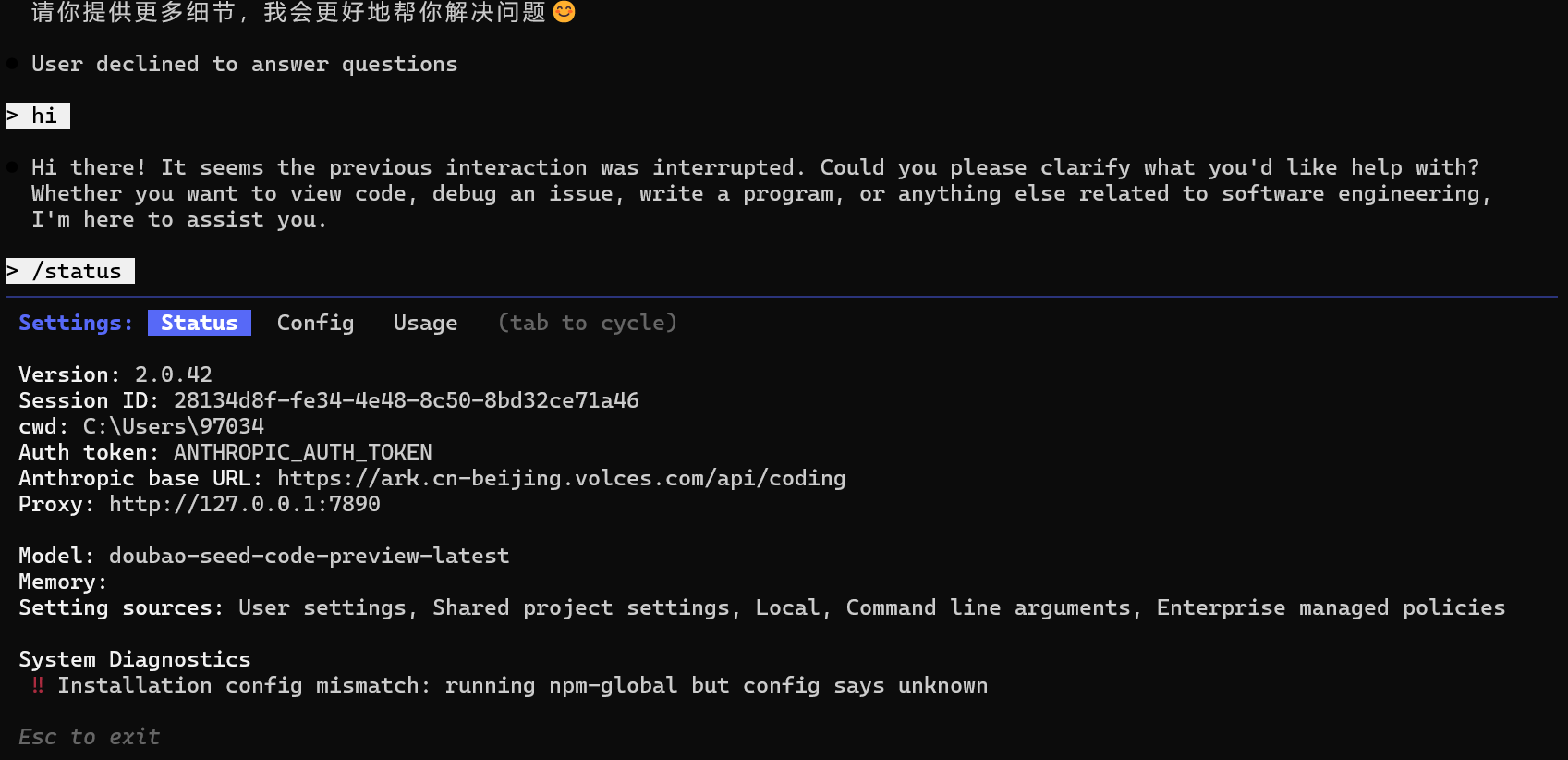Screen dimensions: 1568x760
Task: Click the warning icon next to Installation config mismatch
Action: click(38, 685)
